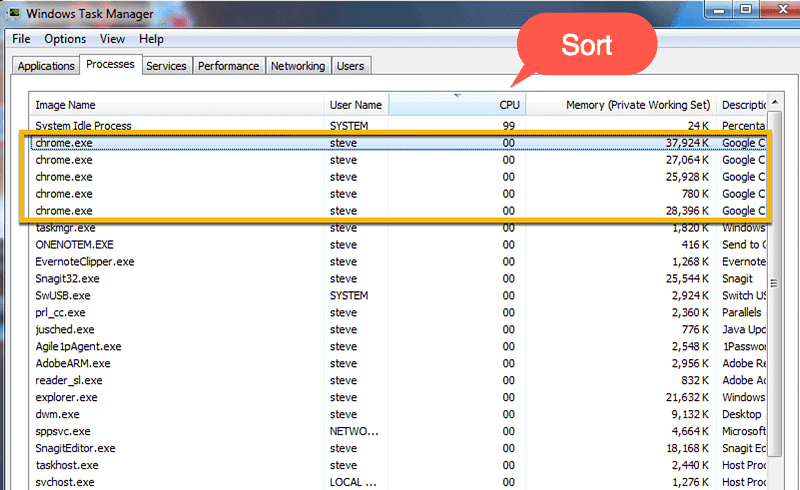Select chrome.exe using 28,396 K memory
The width and height of the screenshot is (800, 490).
point(398,210)
